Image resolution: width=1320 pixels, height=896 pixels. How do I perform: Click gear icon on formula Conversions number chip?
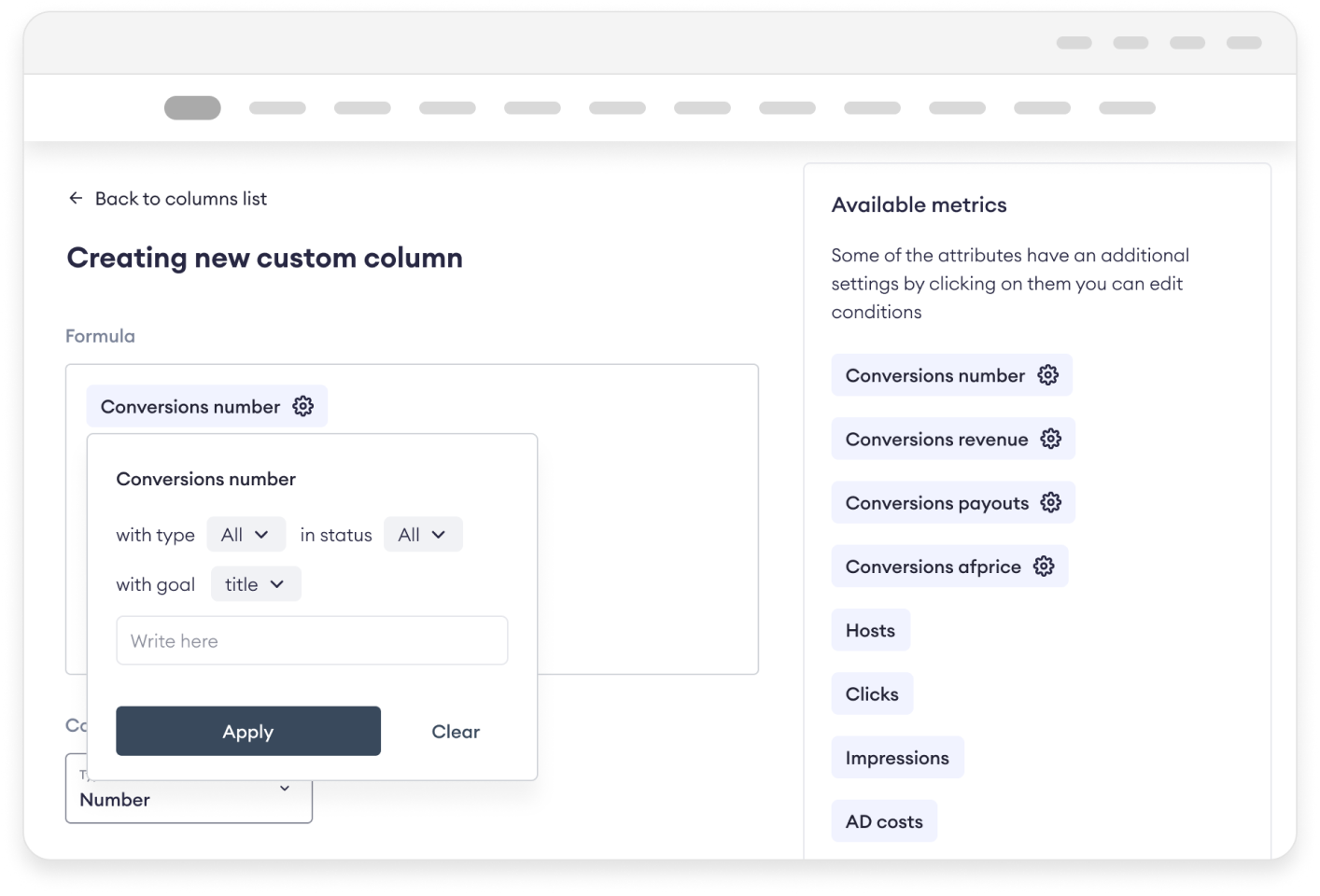tap(302, 406)
